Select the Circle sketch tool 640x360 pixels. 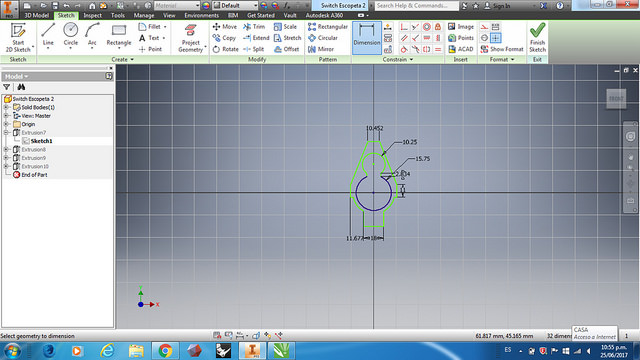[71, 35]
